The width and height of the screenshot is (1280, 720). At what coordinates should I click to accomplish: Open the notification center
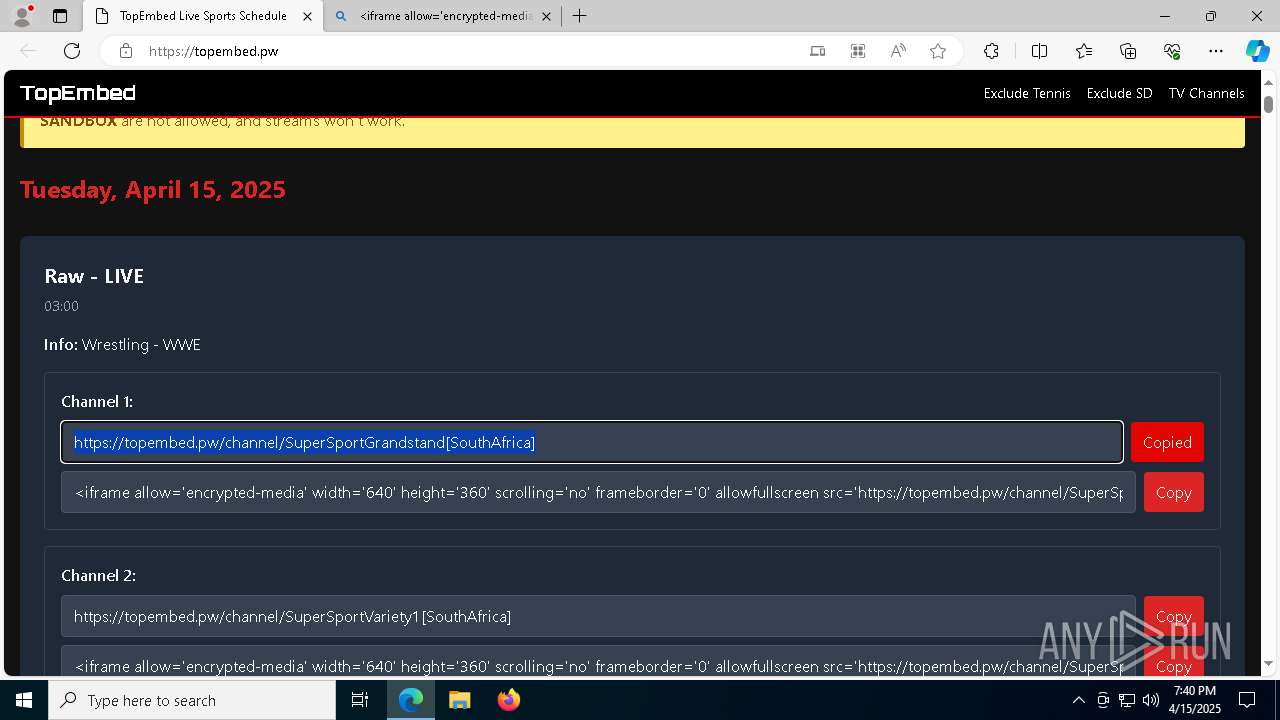click(x=1247, y=700)
